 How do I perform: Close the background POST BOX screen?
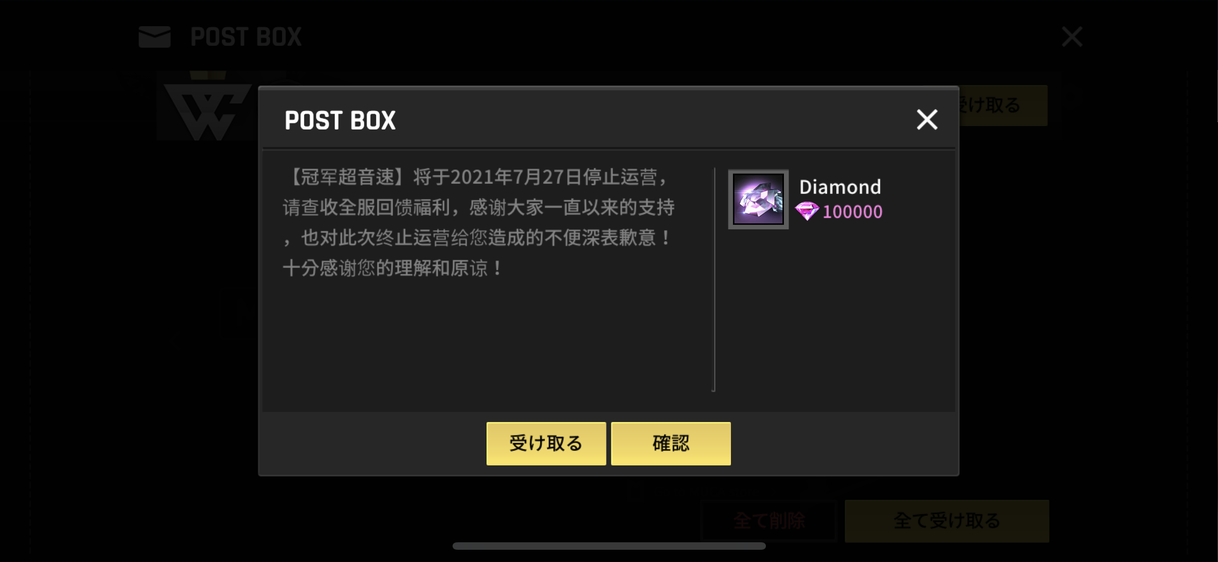1072,37
